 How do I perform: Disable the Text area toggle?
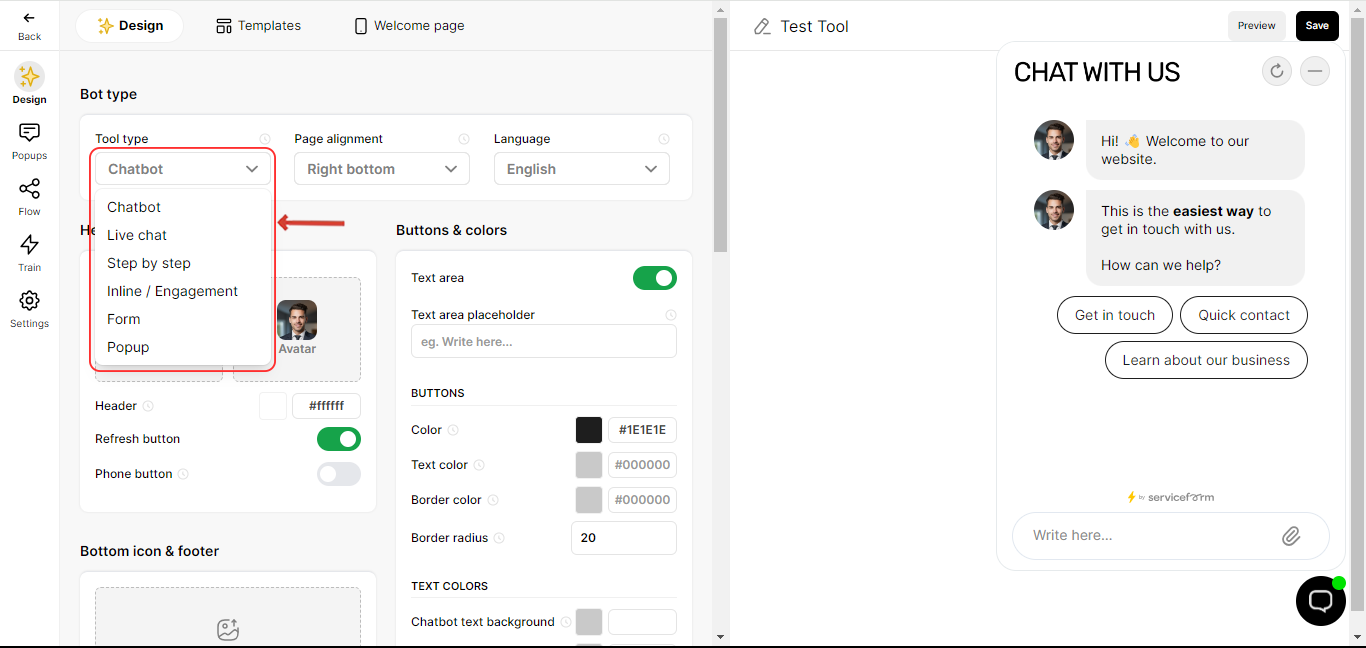tap(655, 278)
